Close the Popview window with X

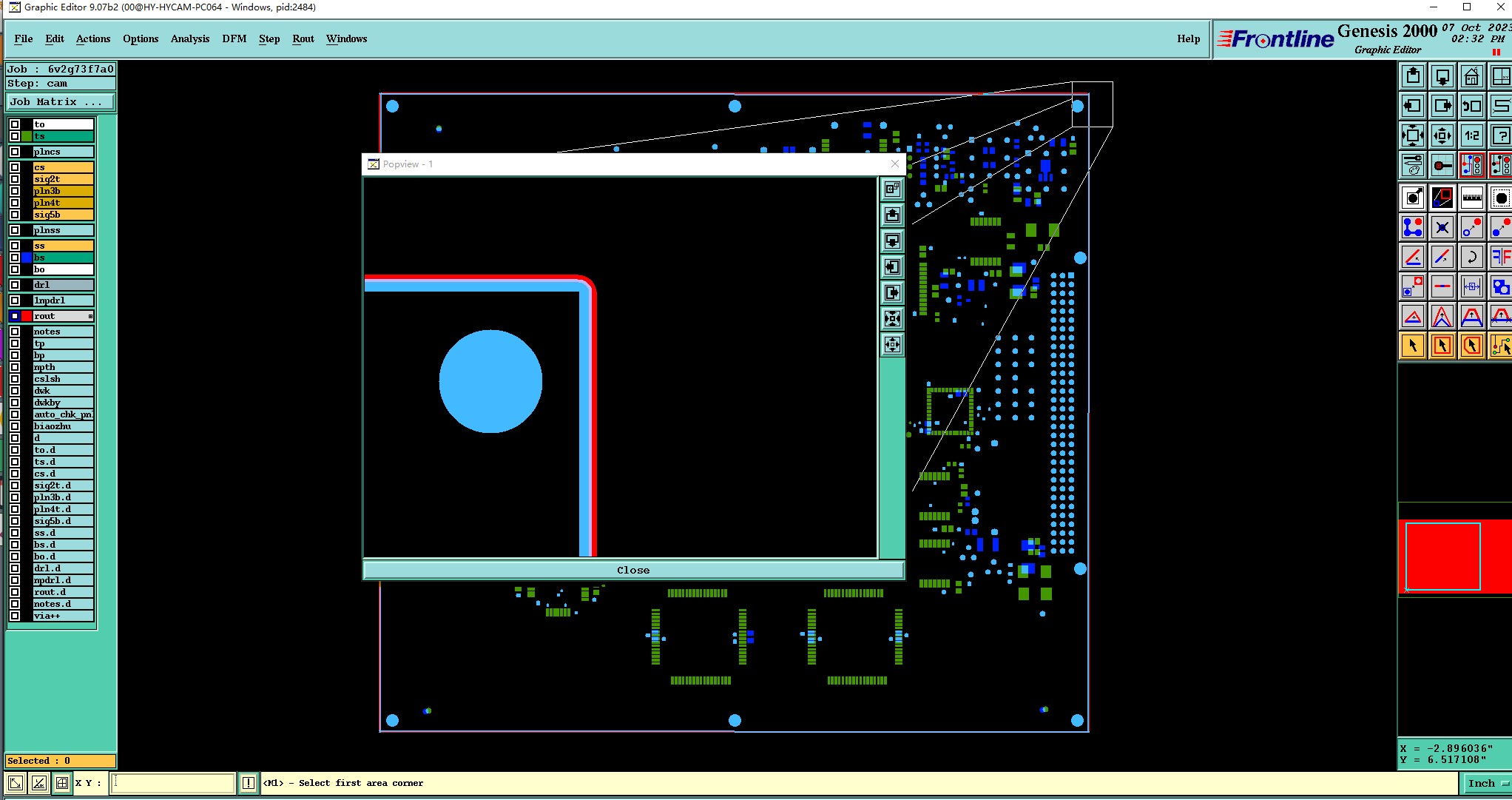coord(895,164)
